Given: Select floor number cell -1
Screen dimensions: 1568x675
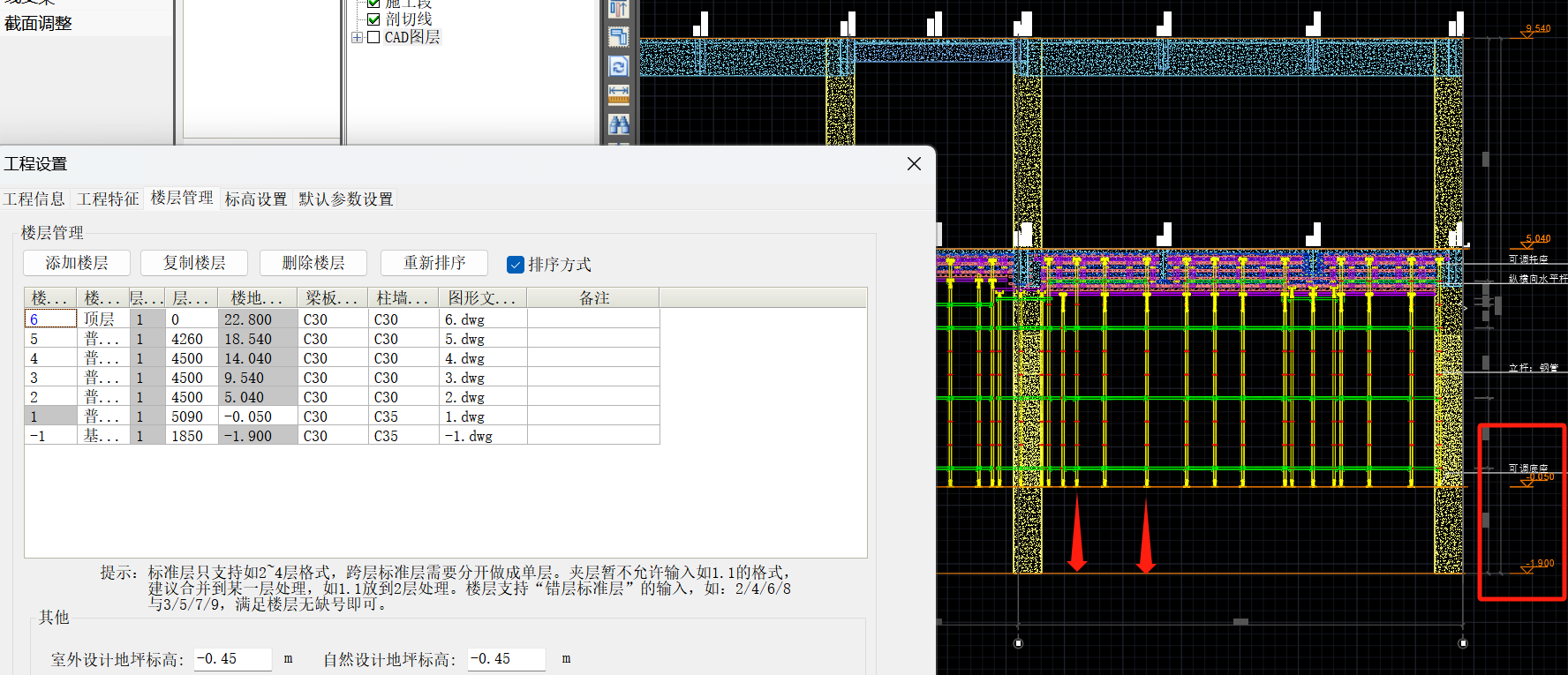Looking at the screenshot, I should point(50,435).
